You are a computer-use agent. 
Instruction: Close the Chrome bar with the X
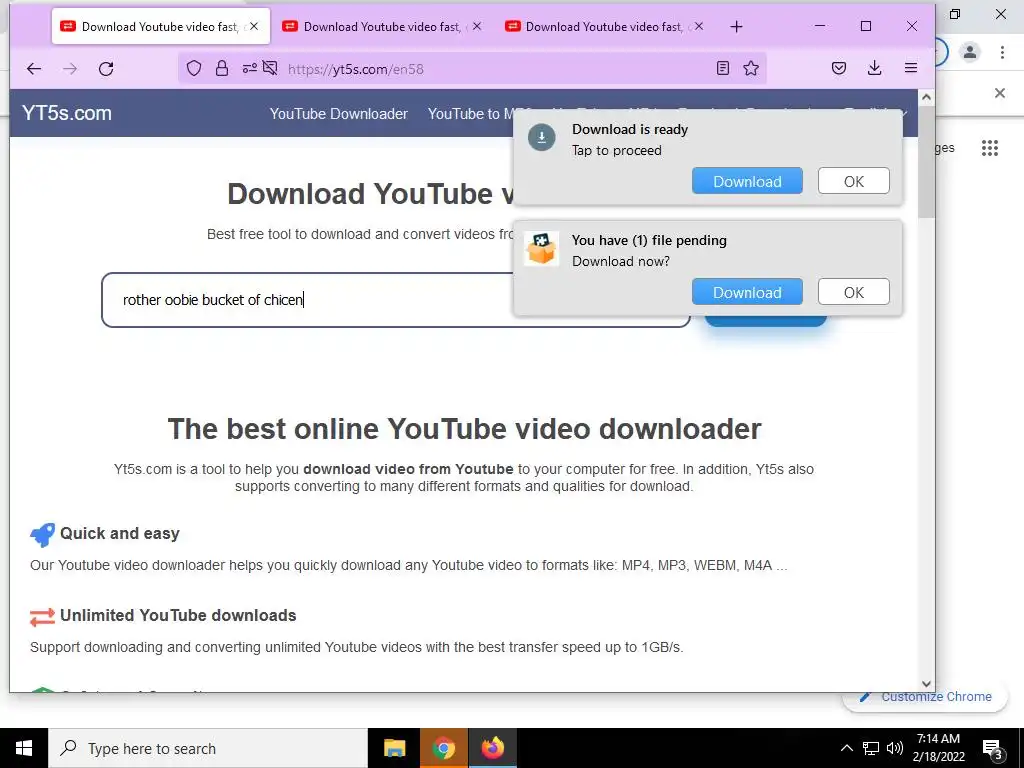[999, 93]
